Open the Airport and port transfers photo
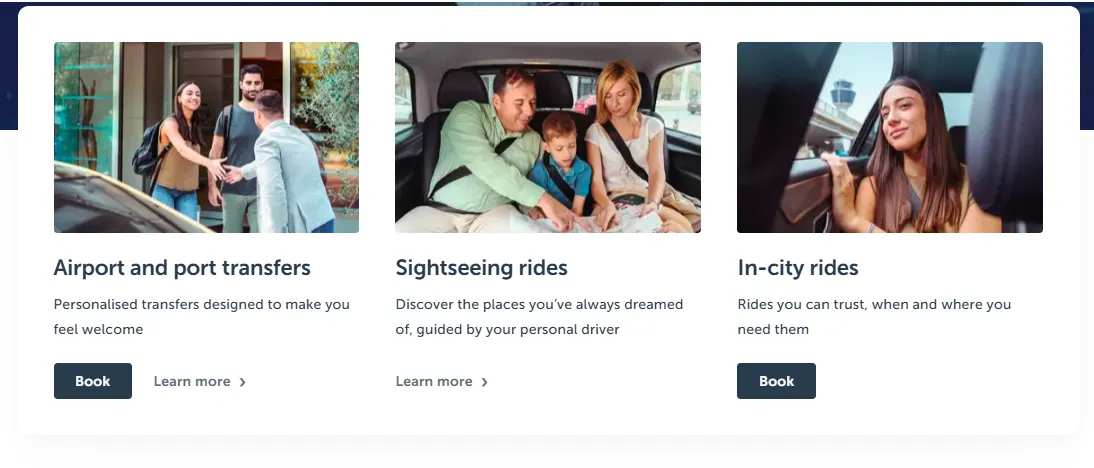 (x=206, y=137)
